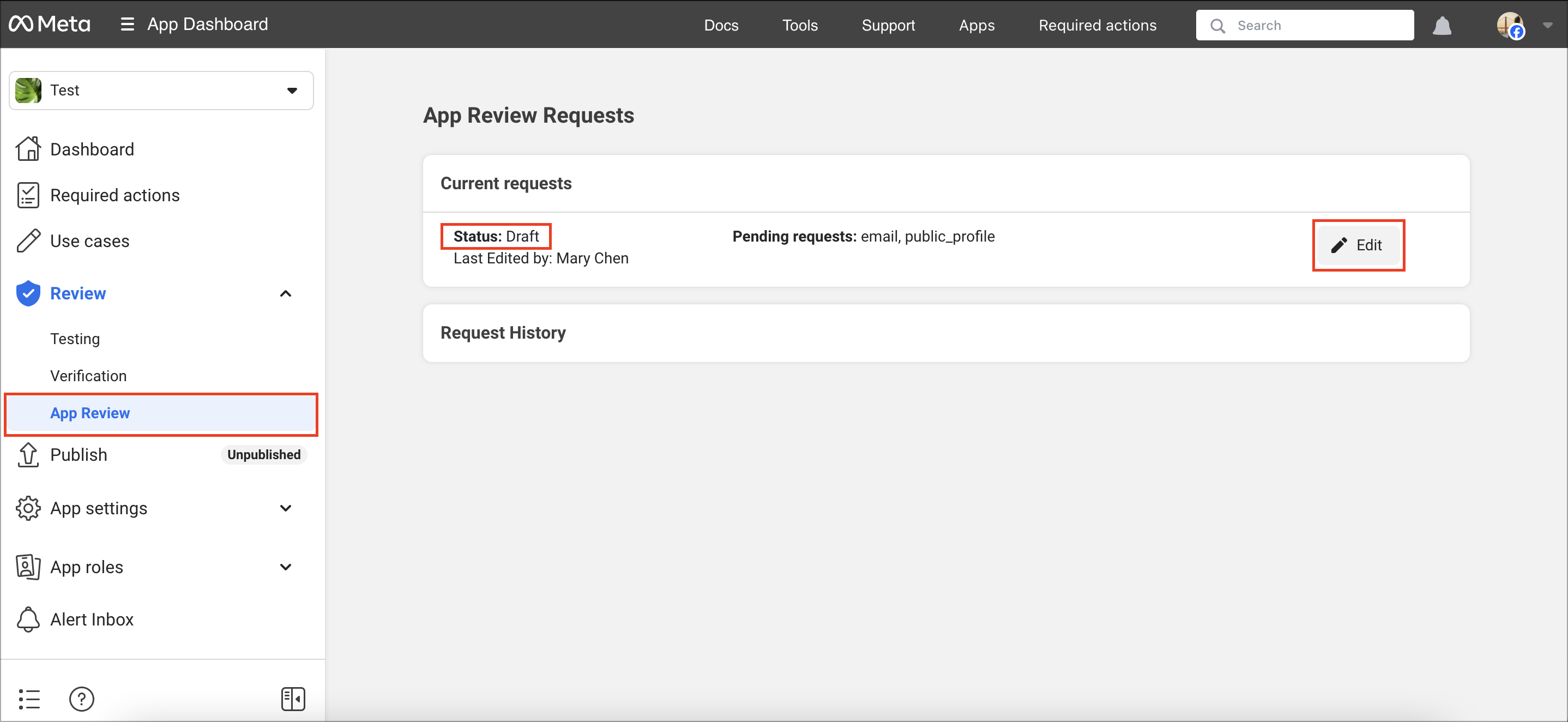Open Use cases in sidebar
Screen dimensions: 1568x722
(89, 241)
